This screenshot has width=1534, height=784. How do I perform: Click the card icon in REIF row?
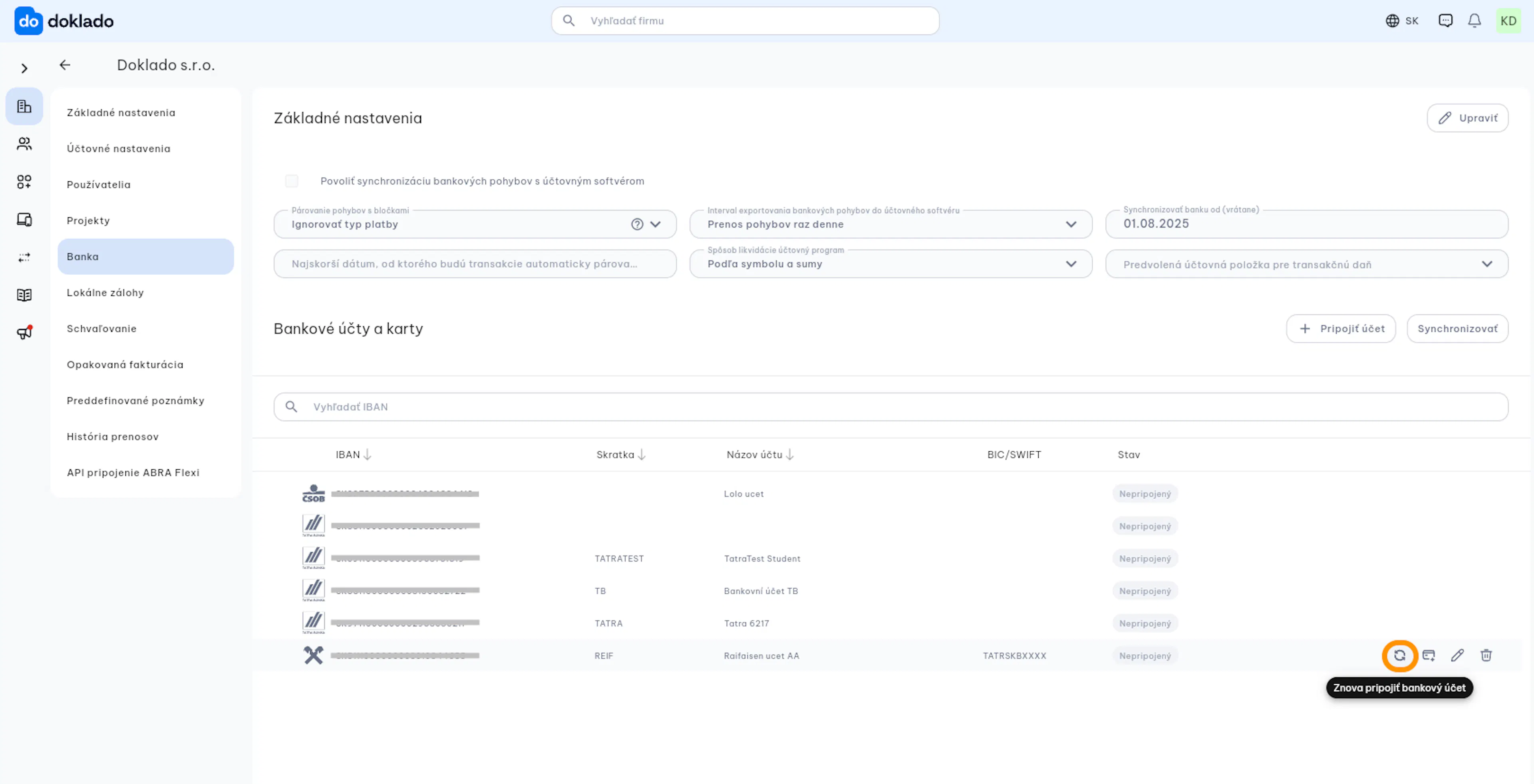click(x=1429, y=655)
